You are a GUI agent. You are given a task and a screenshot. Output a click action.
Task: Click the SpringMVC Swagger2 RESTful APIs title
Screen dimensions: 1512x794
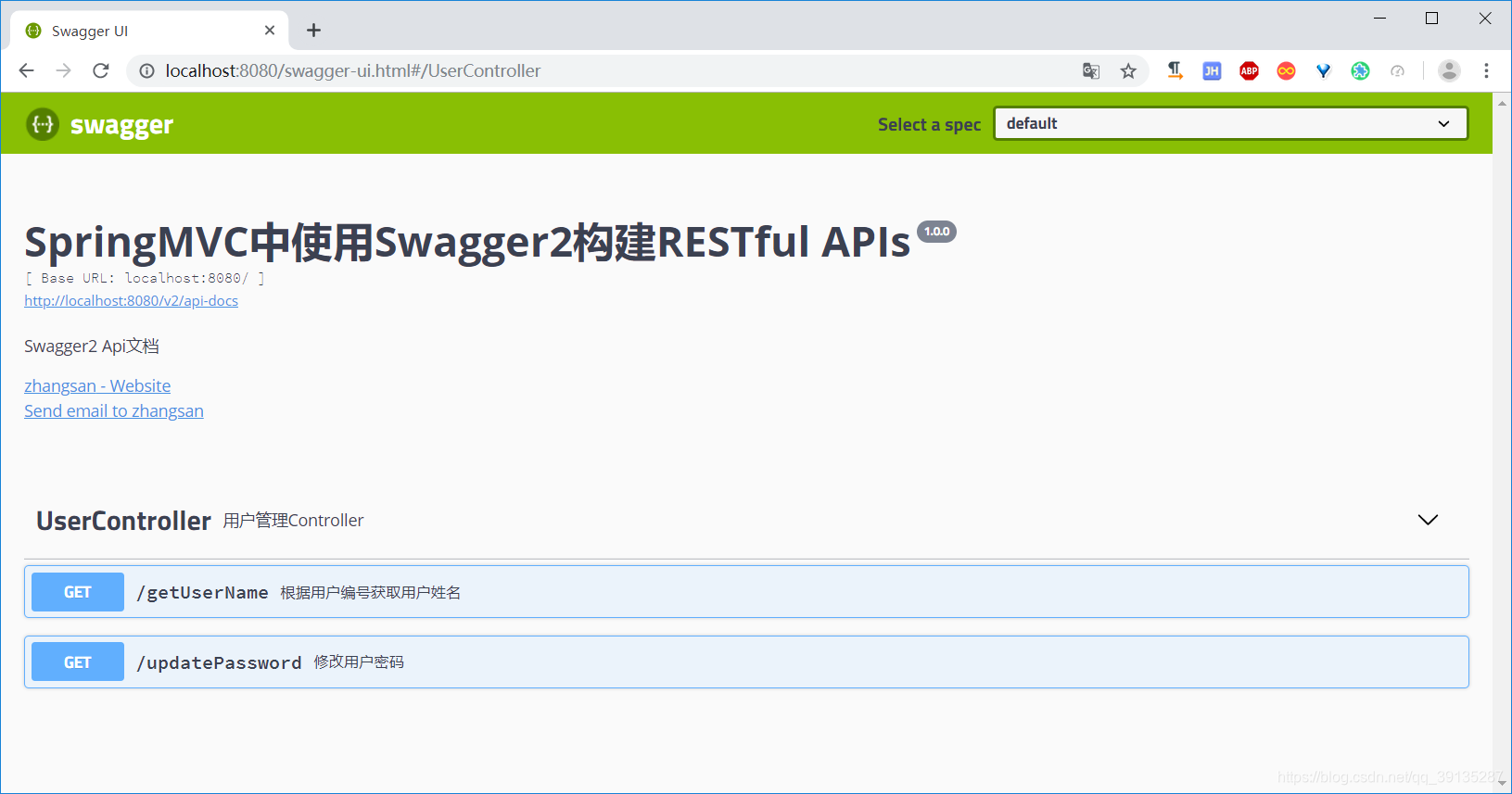click(x=467, y=242)
